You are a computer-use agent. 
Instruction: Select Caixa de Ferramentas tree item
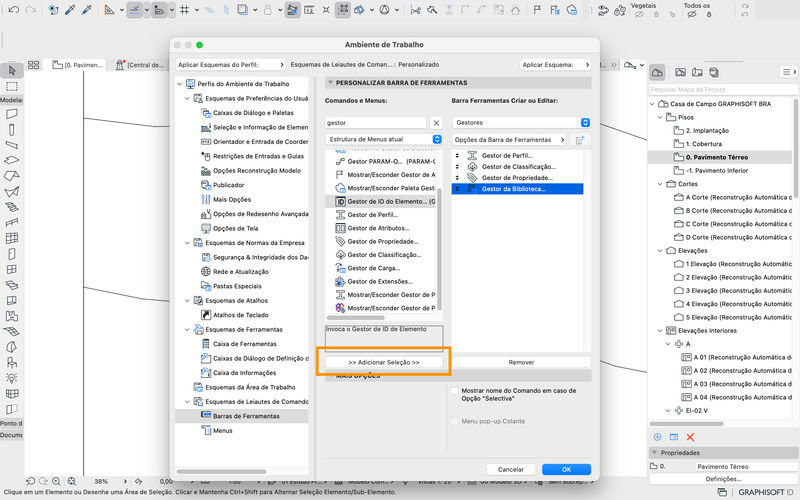(244, 344)
